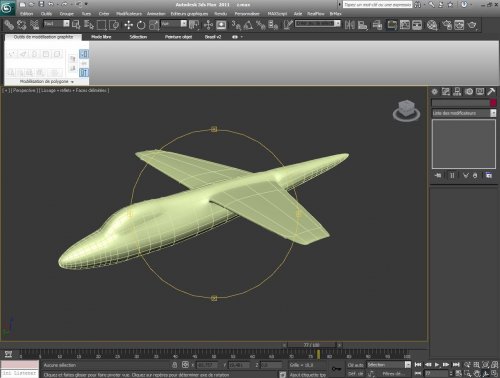Play the animation
The image size is (500, 378).
tap(437, 365)
